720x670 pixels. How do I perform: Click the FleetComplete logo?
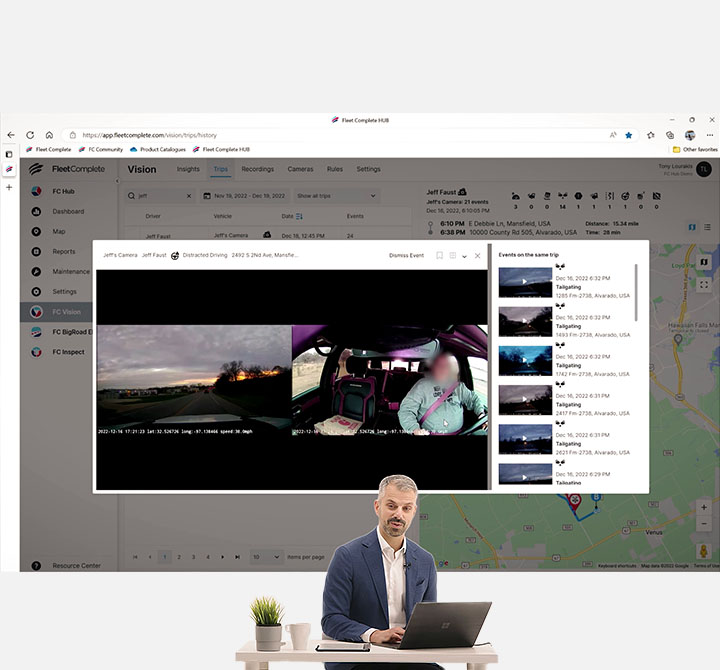tap(67, 169)
